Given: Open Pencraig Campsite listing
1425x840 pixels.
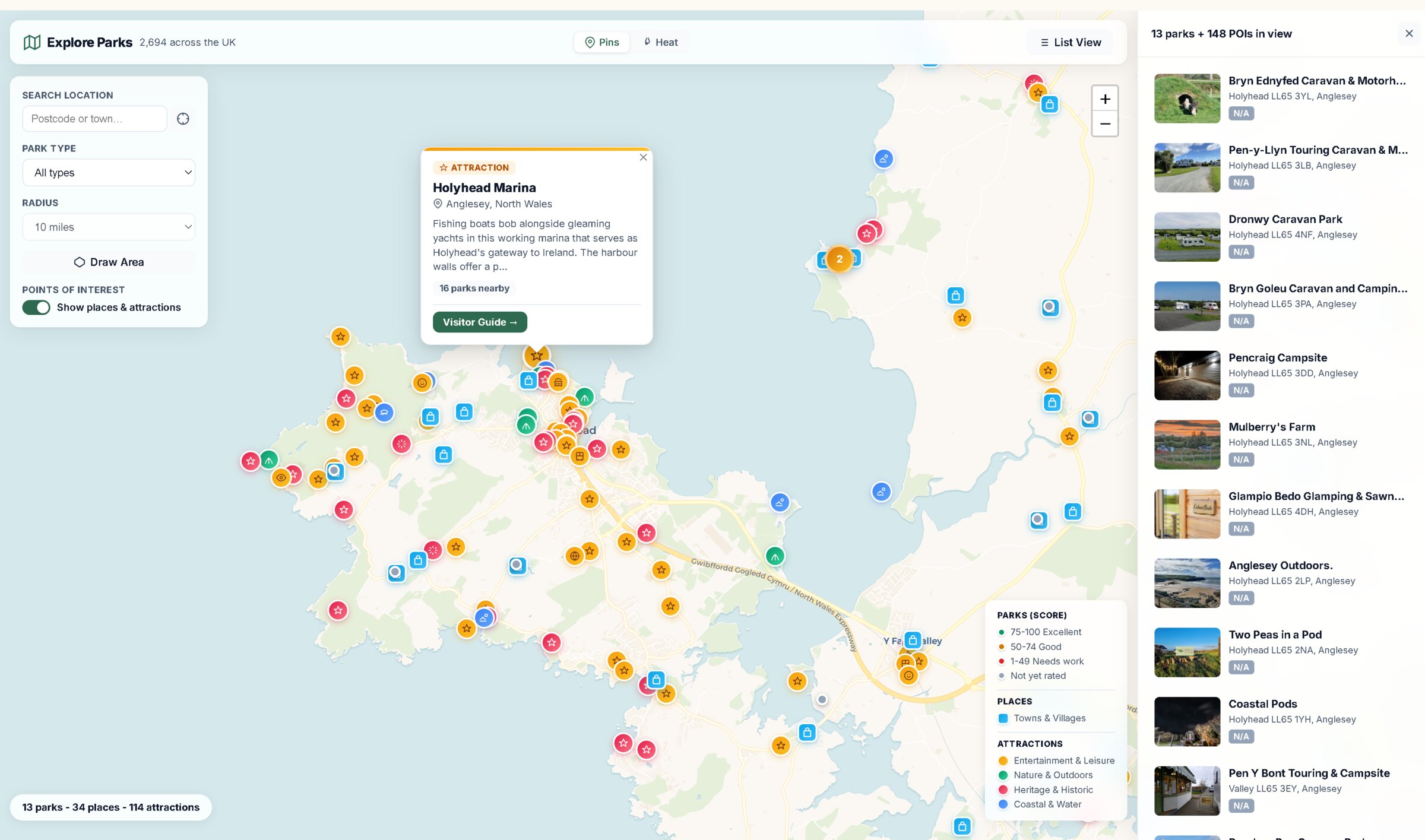Looking at the screenshot, I should [x=1281, y=375].
